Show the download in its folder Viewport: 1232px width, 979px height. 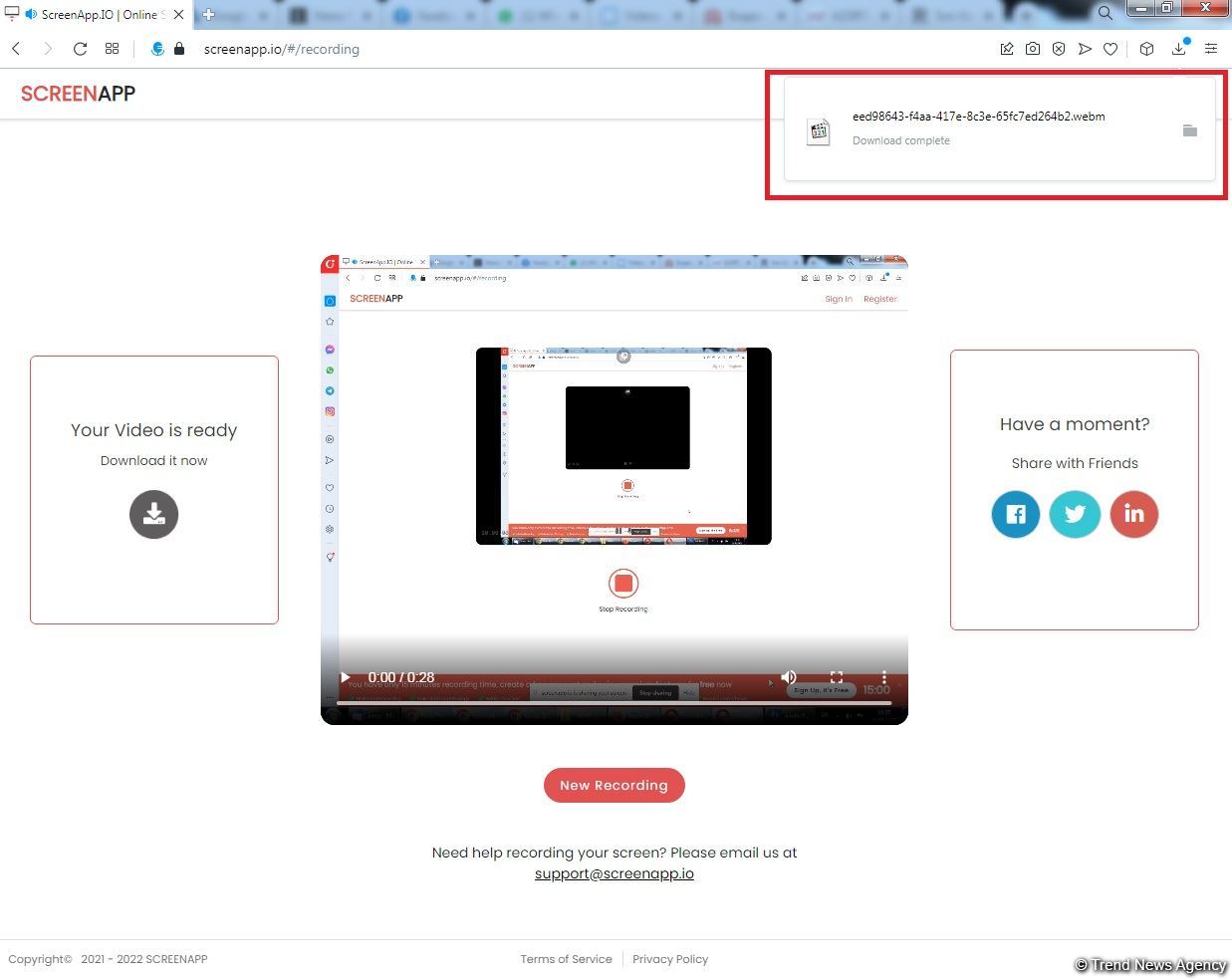(x=1189, y=130)
